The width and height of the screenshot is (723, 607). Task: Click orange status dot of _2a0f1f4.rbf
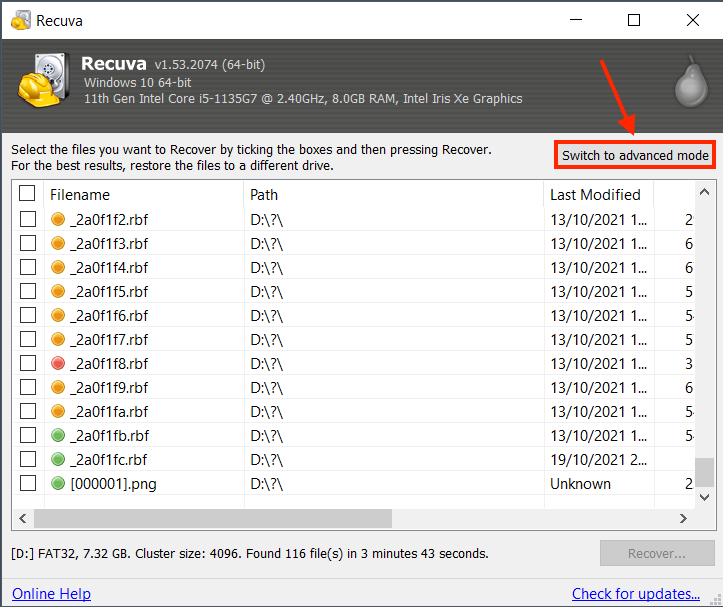click(58, 267)
